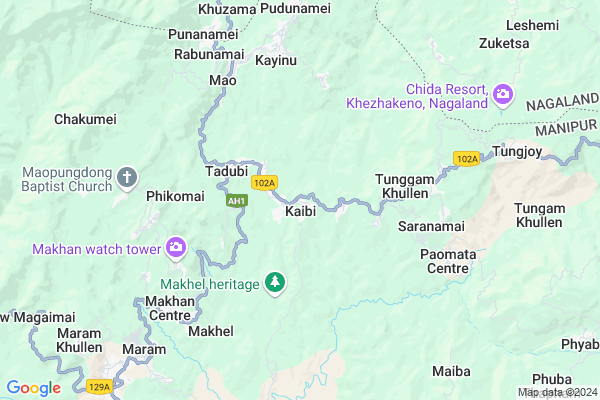Click the AH1 highway shield
Image resolution: width=600 pixels, height=400 pixels.
pos(236,201)
